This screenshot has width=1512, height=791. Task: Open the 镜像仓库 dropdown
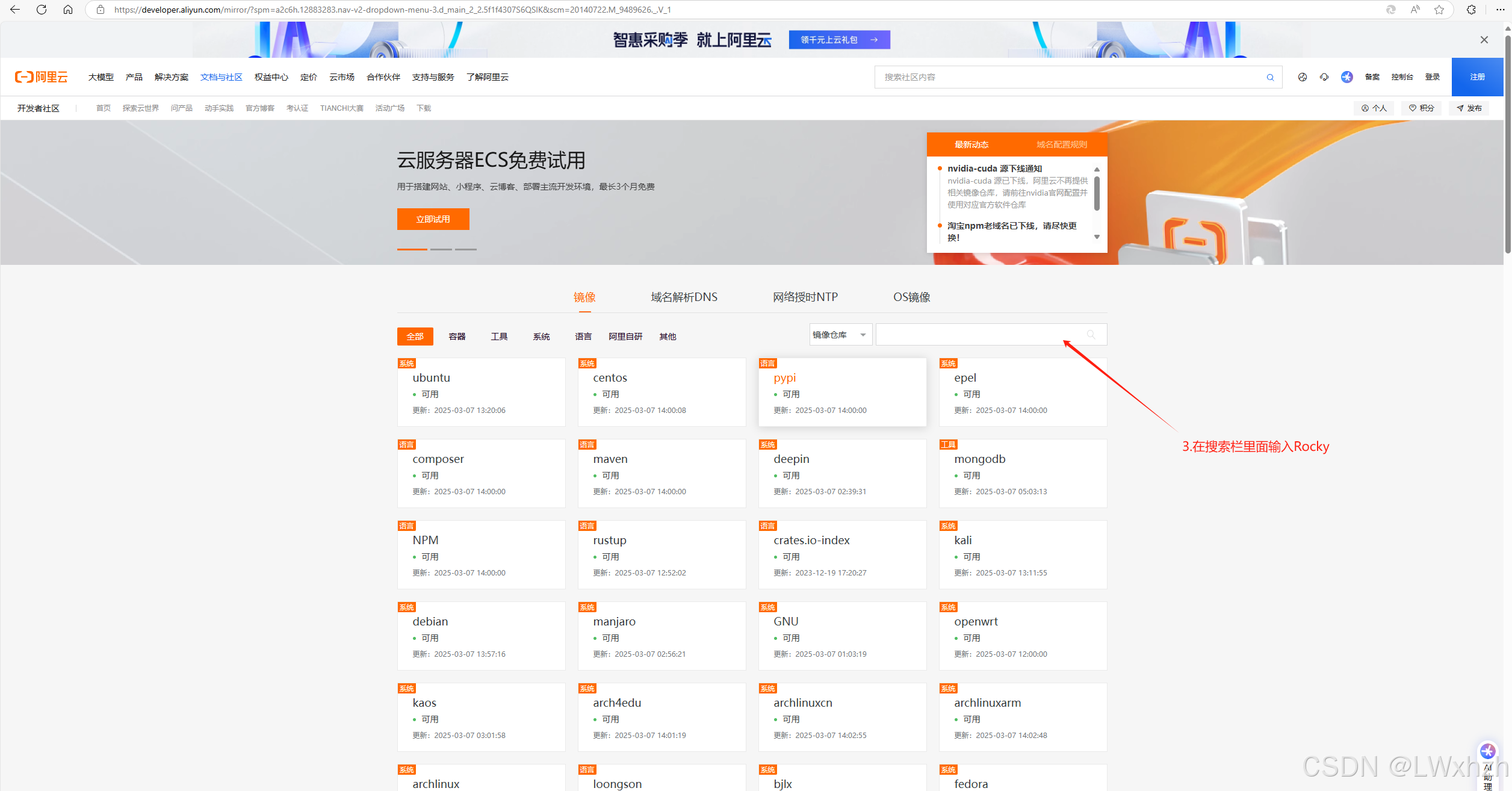(x=840, y=335)
